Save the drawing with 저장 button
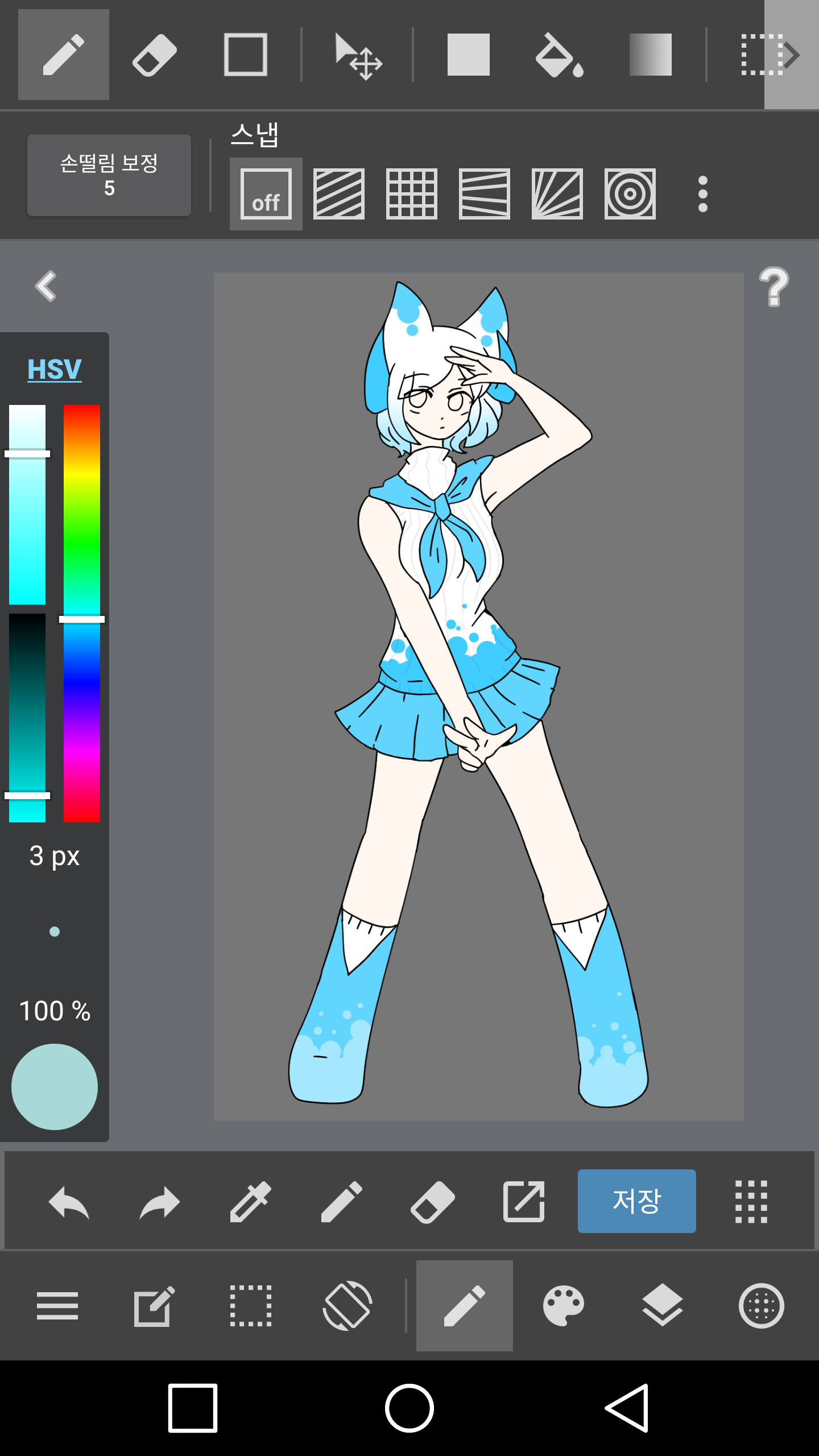The width and height of the screenshot is (819, 1456). (637, 1201)
